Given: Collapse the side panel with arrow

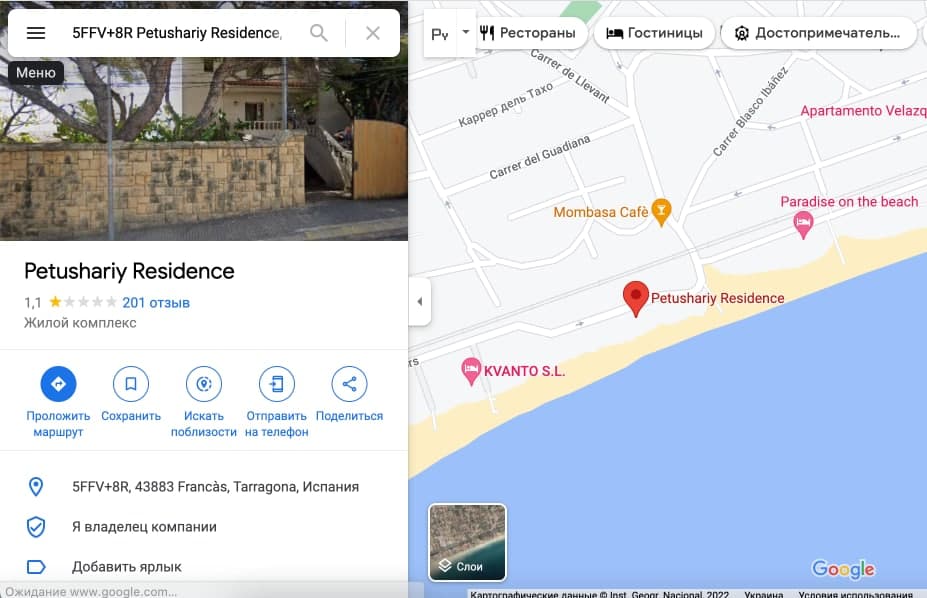Looking at the screenshot, I should point(420,301).
